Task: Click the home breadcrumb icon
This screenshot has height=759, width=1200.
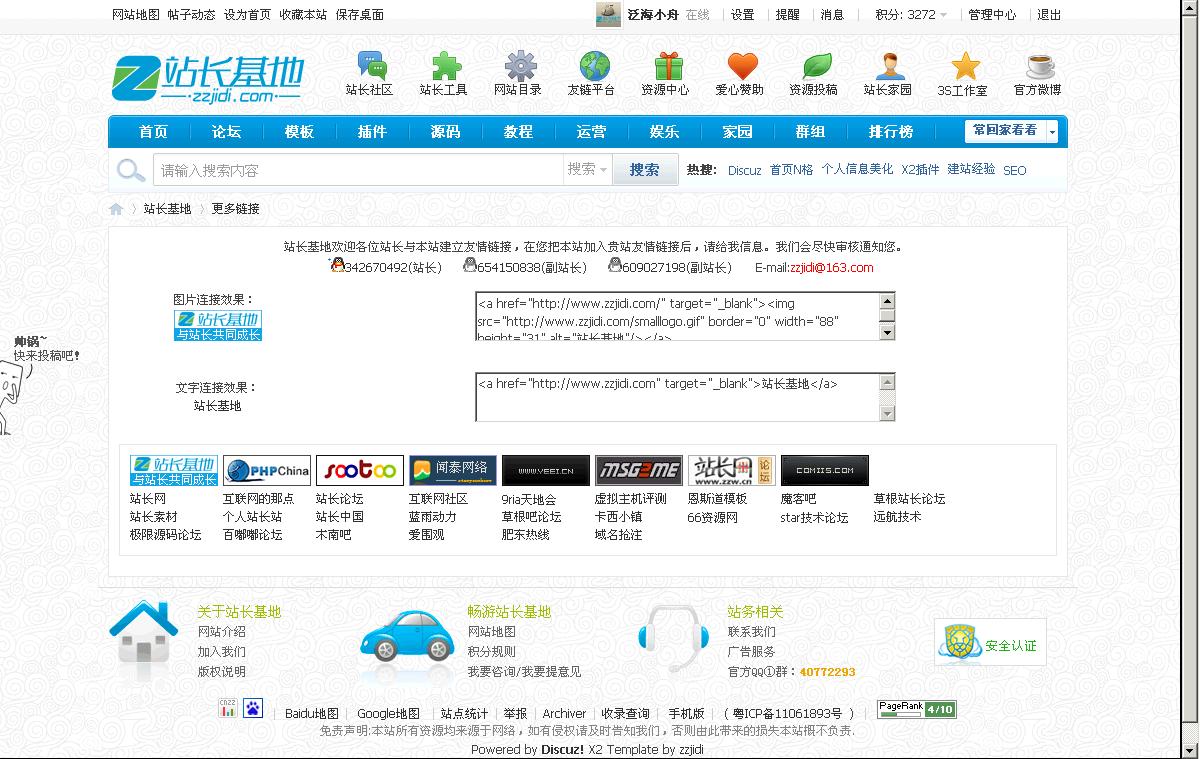Action: pyautogui.click(x=115, y=208)
